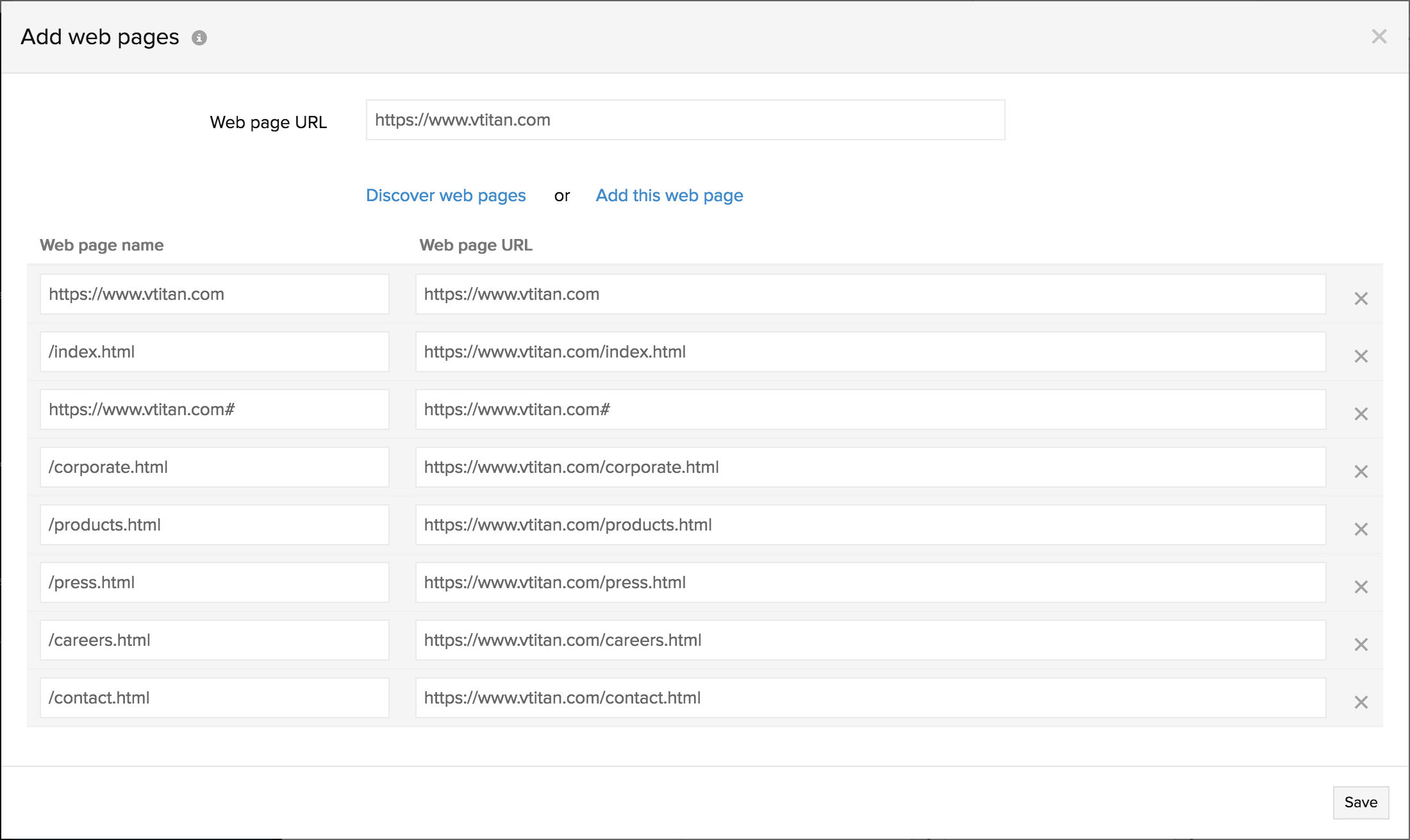Edit the corporate.html URL field

[x=870, y=467]
